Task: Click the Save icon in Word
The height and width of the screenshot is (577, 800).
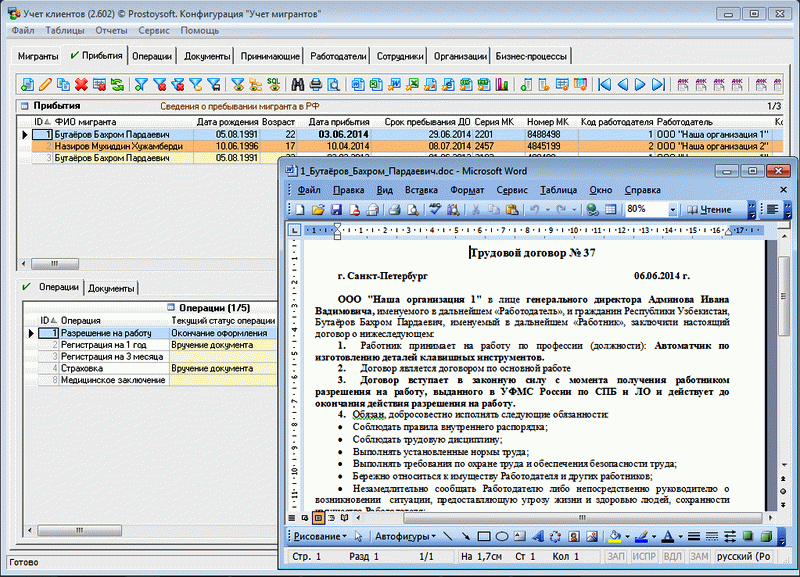Action: coord(337,210)
